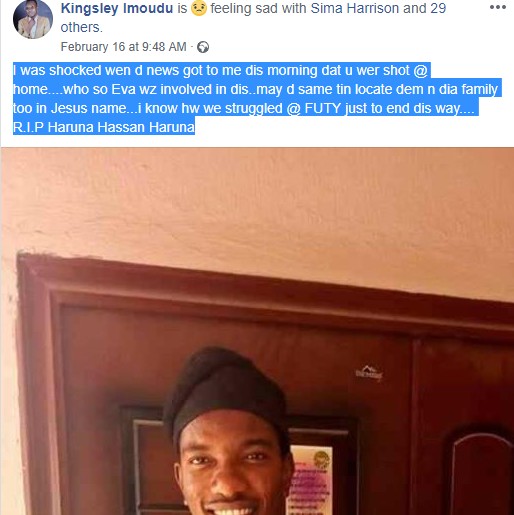Click the colorful sticker on the door
514x515 pixels.
click(x=310, y=480)
